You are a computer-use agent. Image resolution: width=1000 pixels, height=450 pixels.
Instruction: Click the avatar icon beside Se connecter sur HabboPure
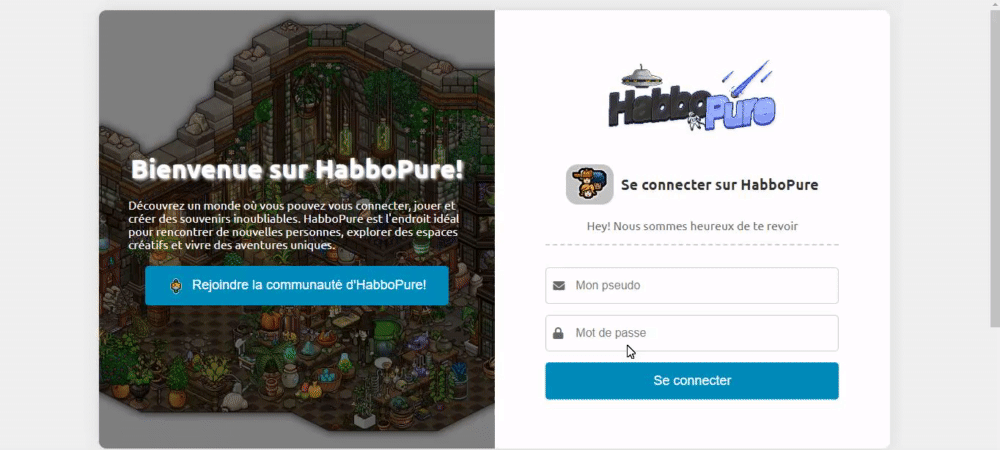[589, 185]
